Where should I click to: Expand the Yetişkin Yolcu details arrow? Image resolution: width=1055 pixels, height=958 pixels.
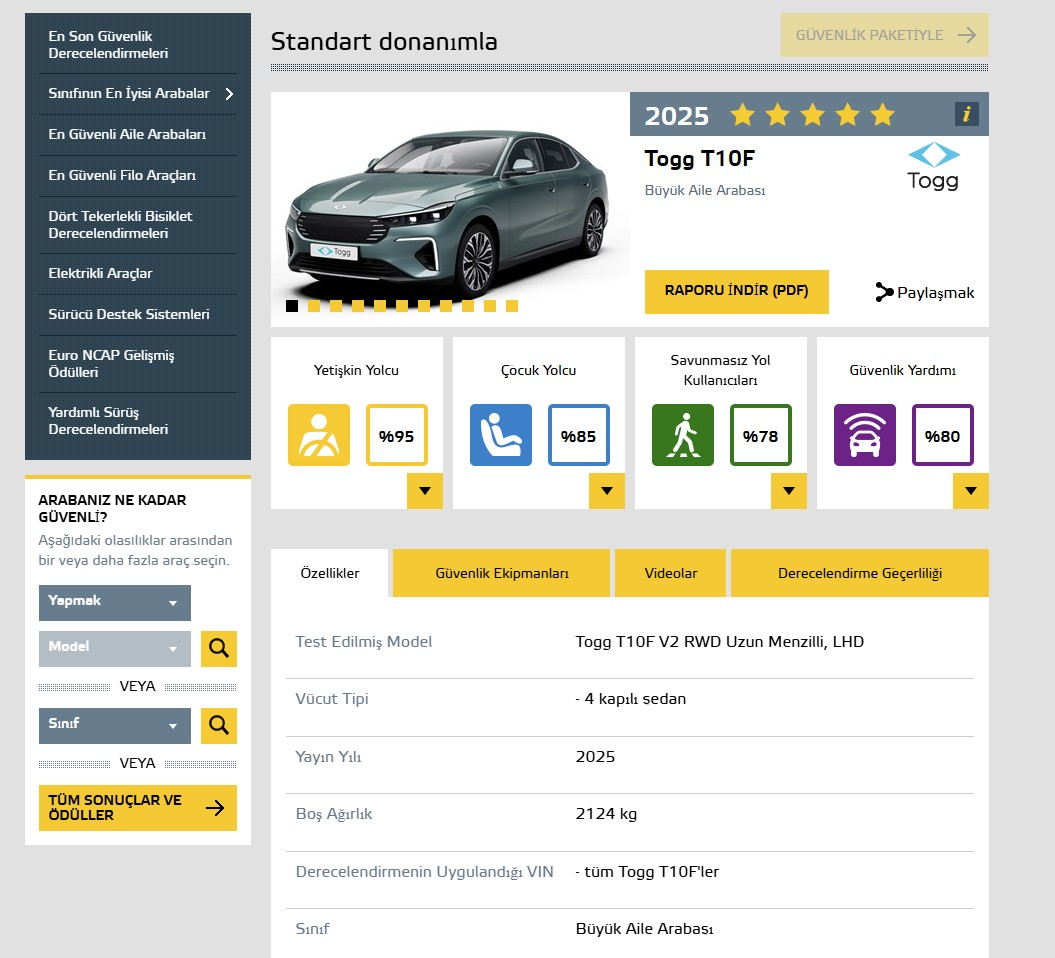point(425,490)
